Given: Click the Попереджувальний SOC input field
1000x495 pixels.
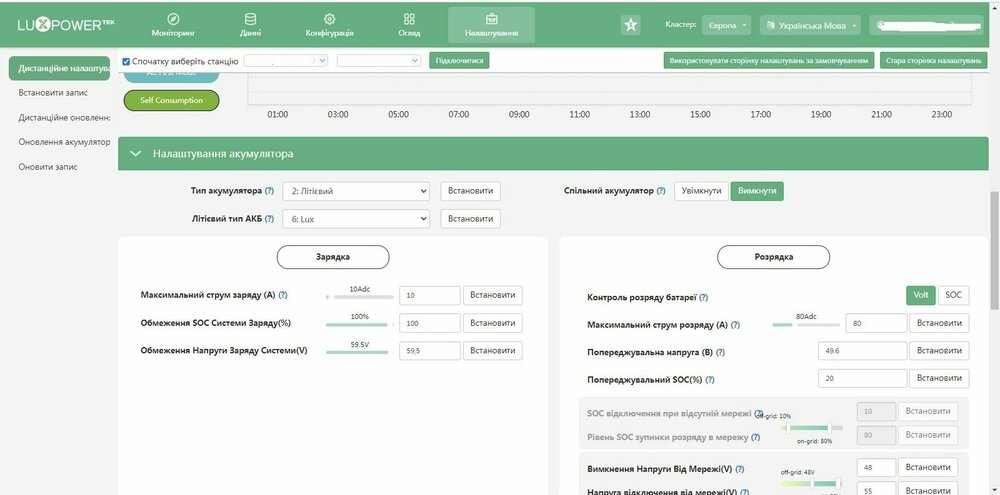Looking at the screenshot, I should 862,378.
